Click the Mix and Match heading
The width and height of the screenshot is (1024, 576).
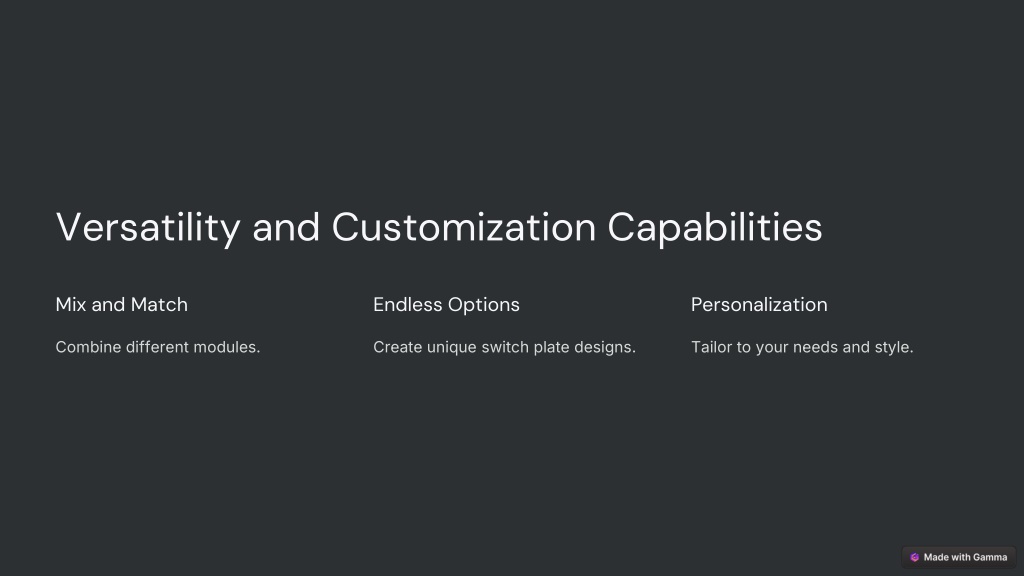(x=121, y=304)
